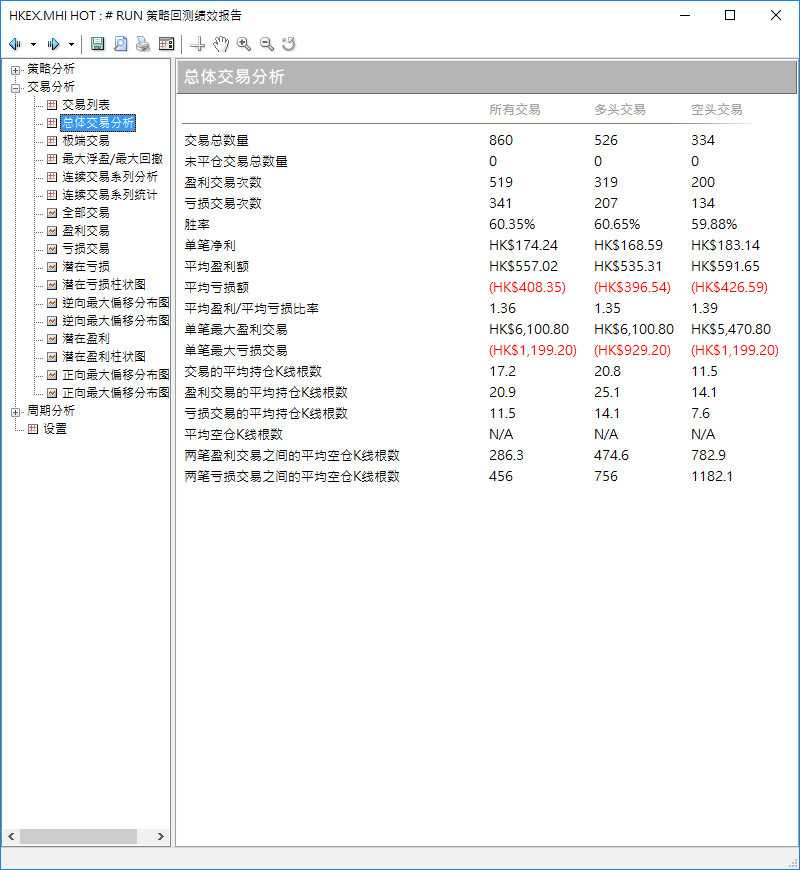This screenshot has width=800, height=870.
Task: Click chart icon beside 潜在盈利
Action: point(52,339)
